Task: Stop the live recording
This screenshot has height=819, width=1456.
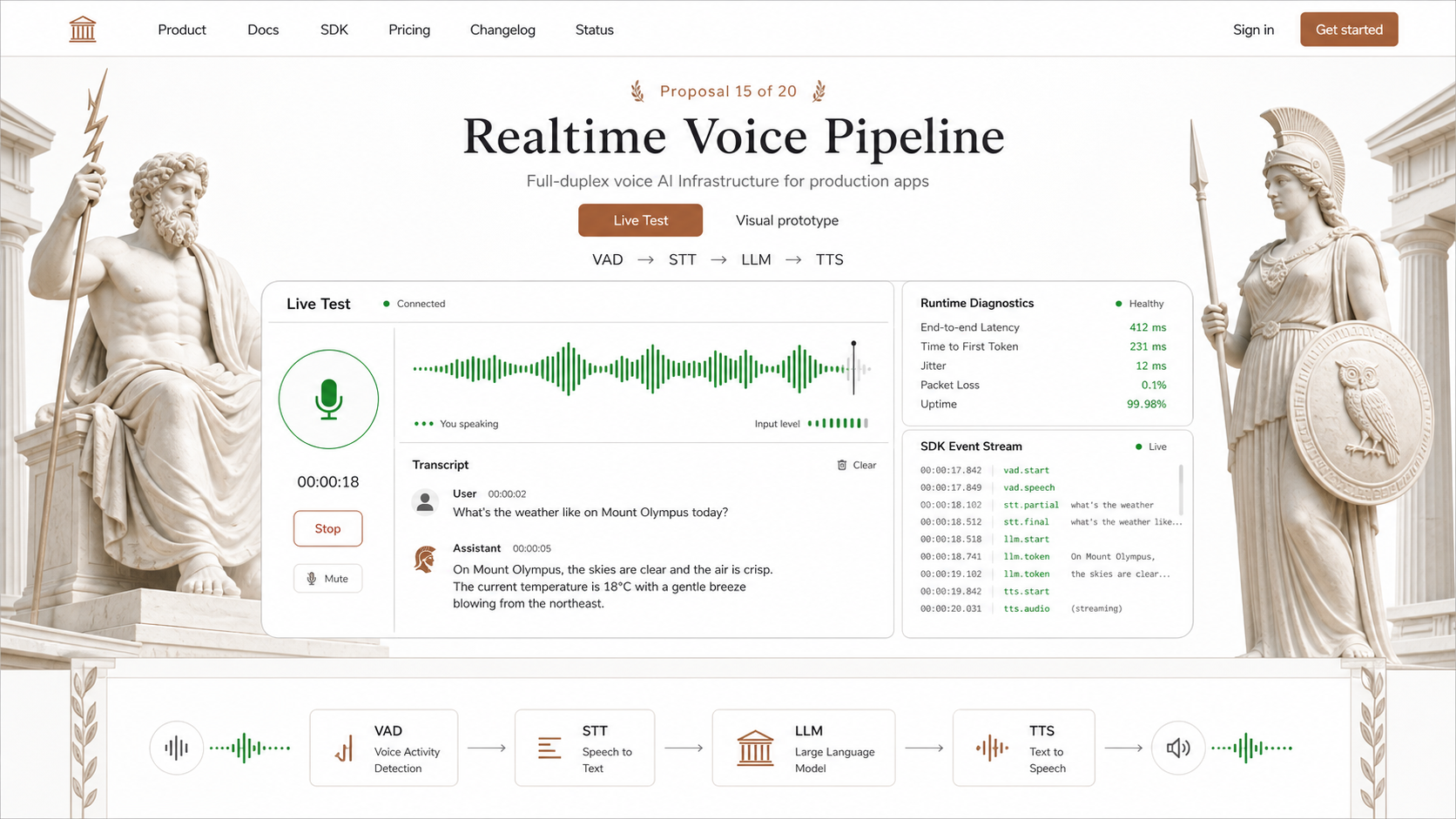Action: pos(328,528)
